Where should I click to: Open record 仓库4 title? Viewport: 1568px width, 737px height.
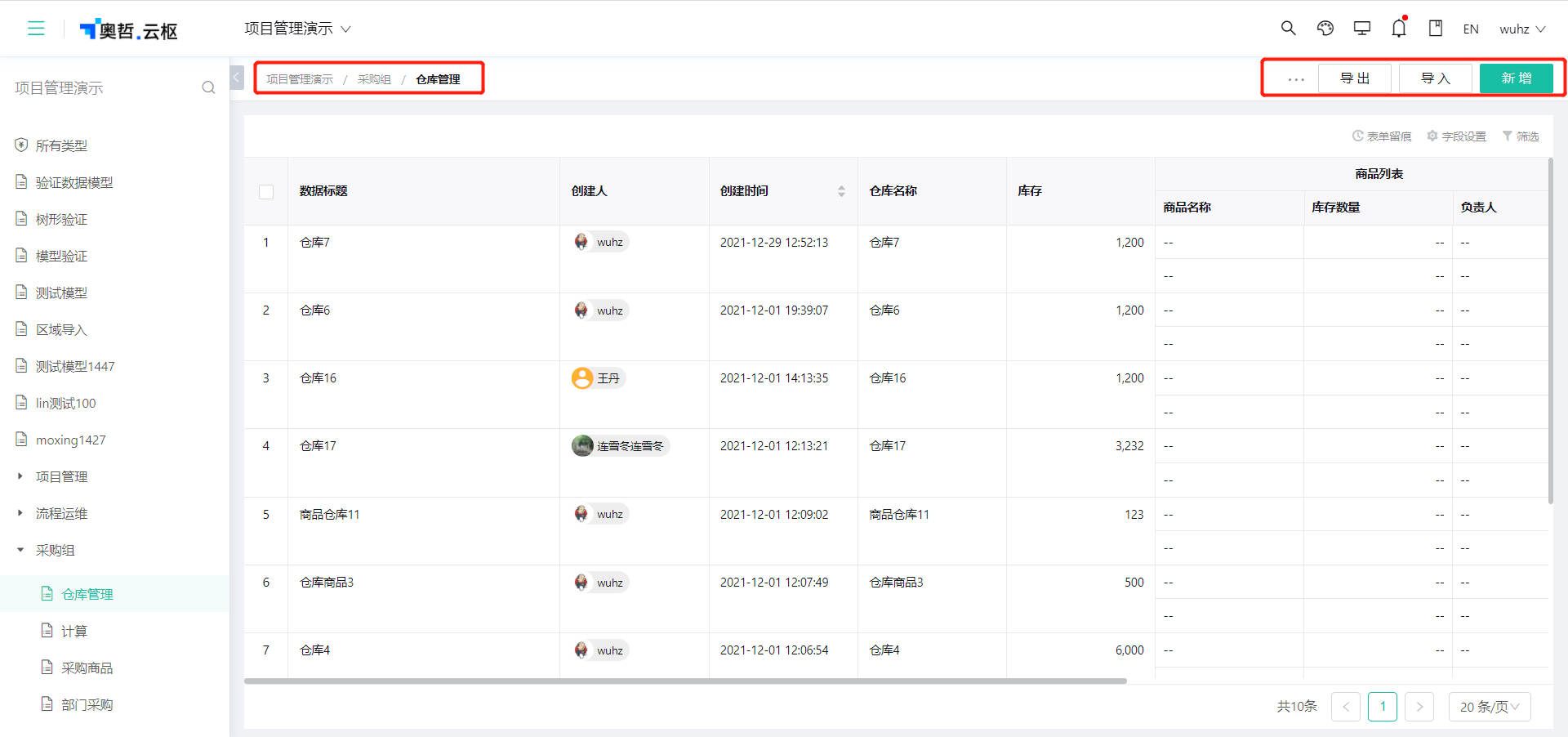coord(314,650)
